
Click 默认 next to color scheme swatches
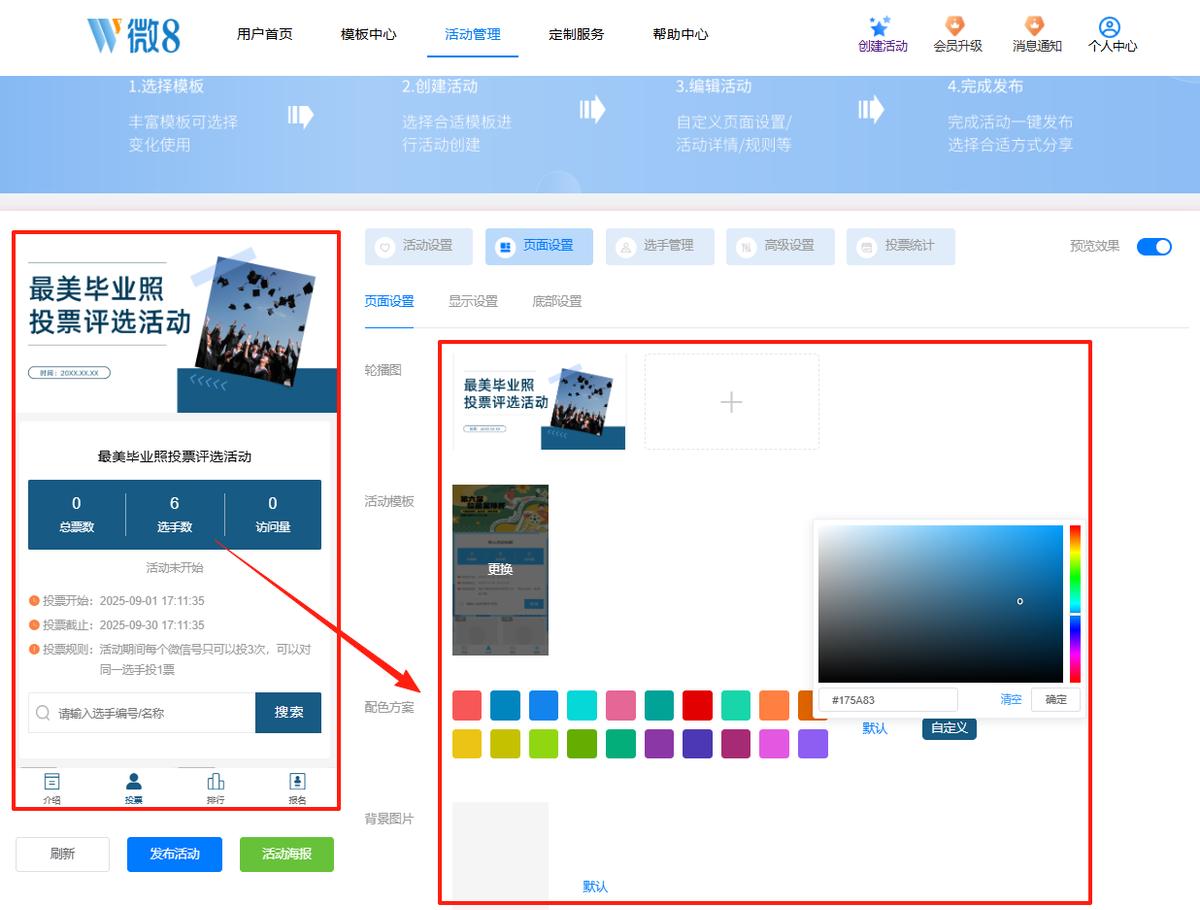[x=875, y=728]
